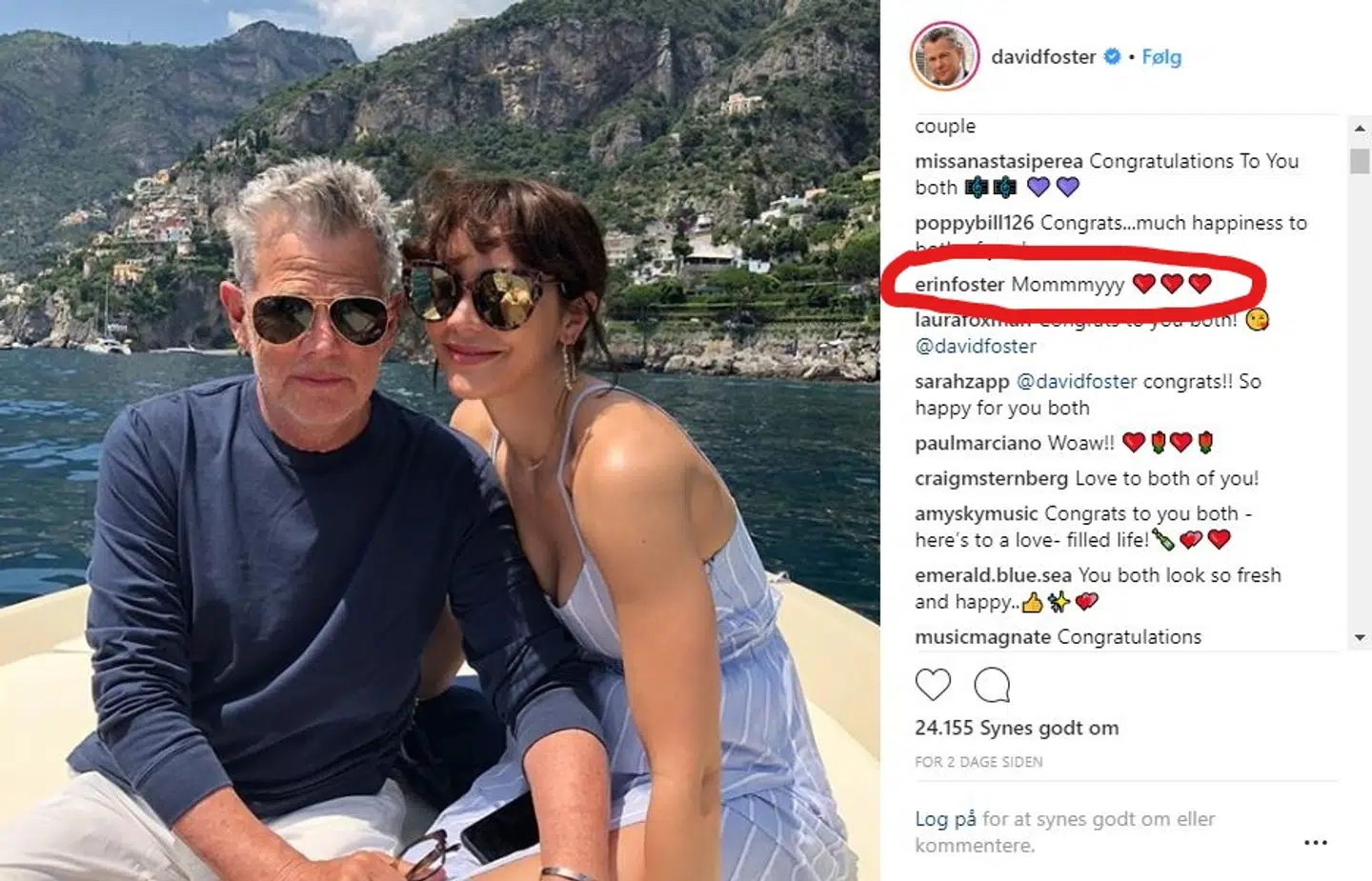Screen dimensions: 1372x881
Task: Click the FOR 2 DAGE SIDEN timestamp
Action: pos(979,761)
